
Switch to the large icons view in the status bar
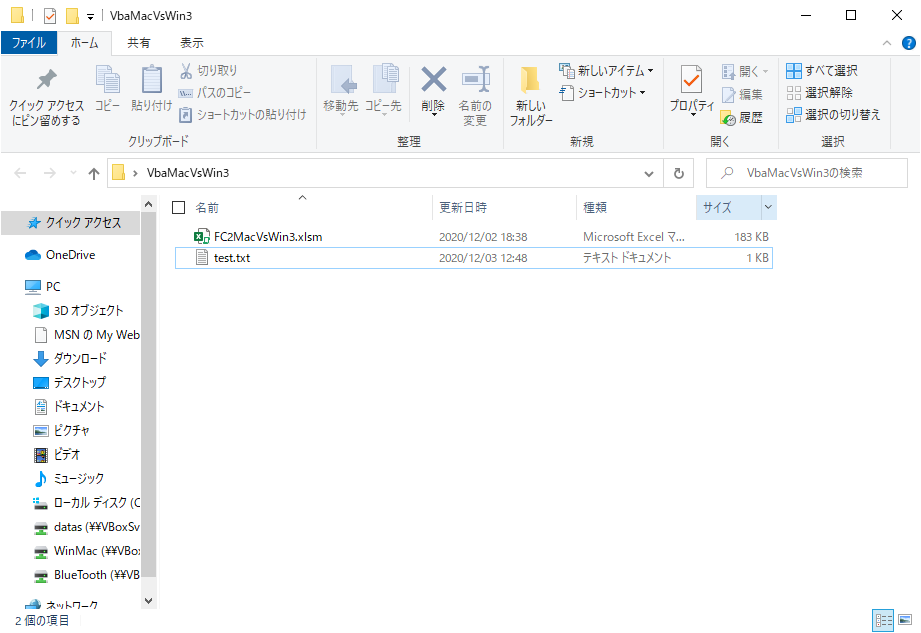pyautogui.click(x=906, y=620)
